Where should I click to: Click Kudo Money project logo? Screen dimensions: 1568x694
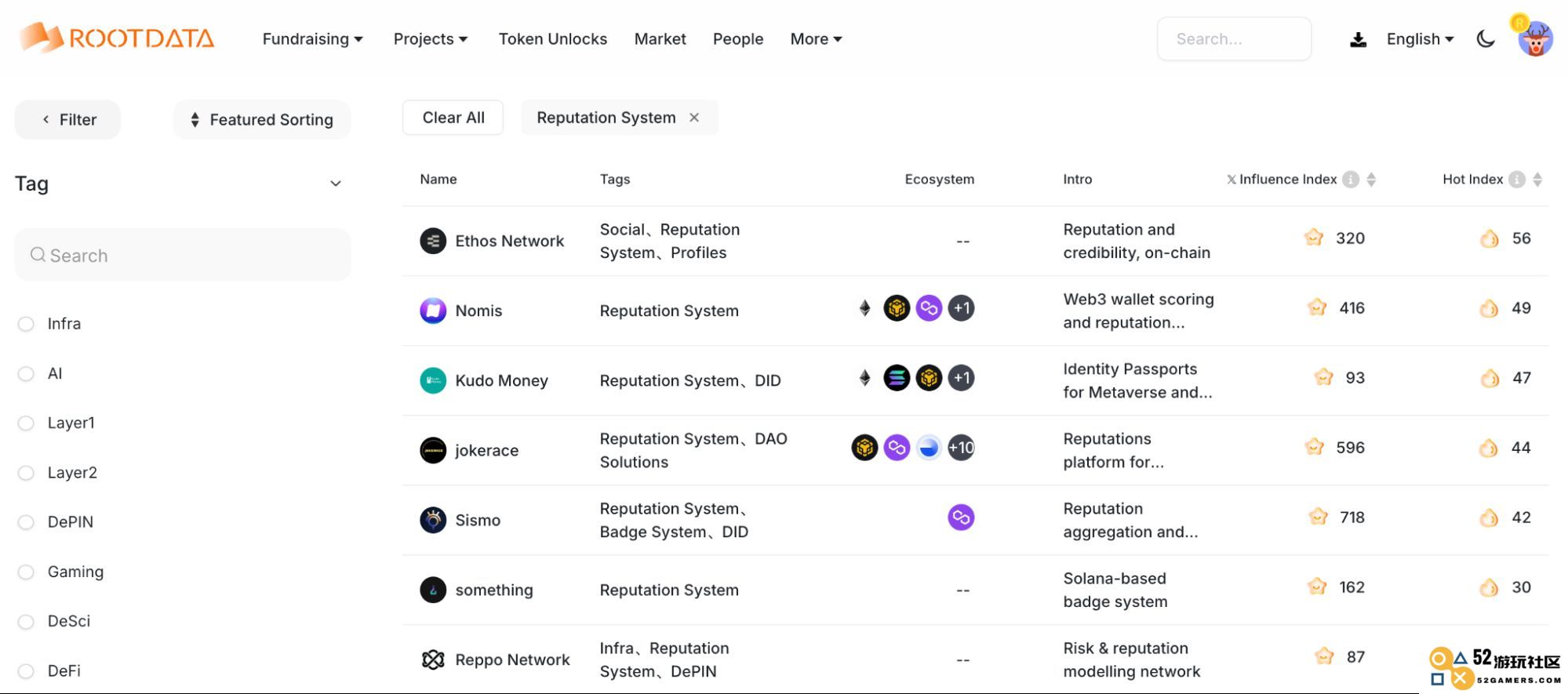pos(433,380)
